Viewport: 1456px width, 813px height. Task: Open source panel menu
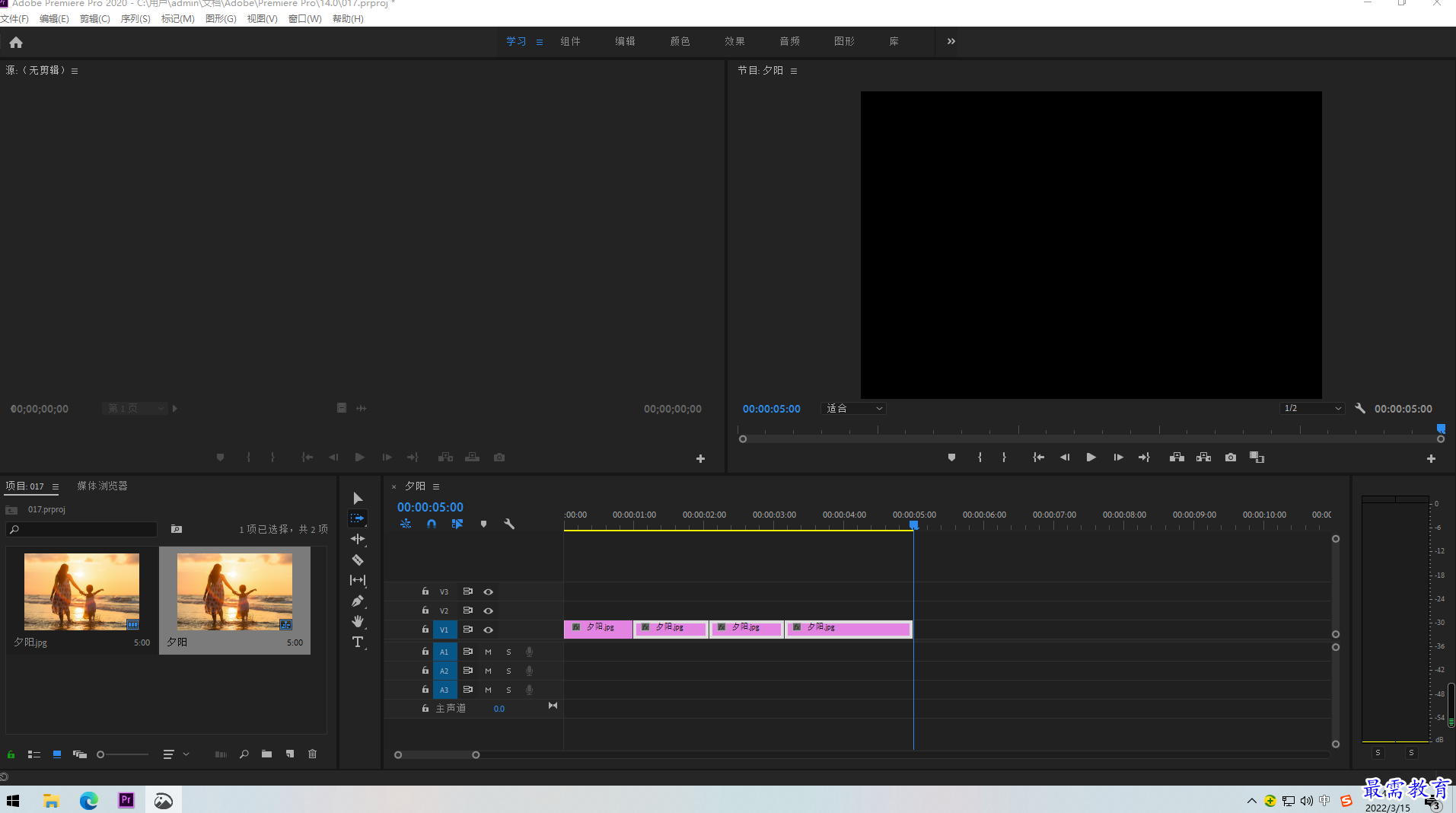(75, 71)
